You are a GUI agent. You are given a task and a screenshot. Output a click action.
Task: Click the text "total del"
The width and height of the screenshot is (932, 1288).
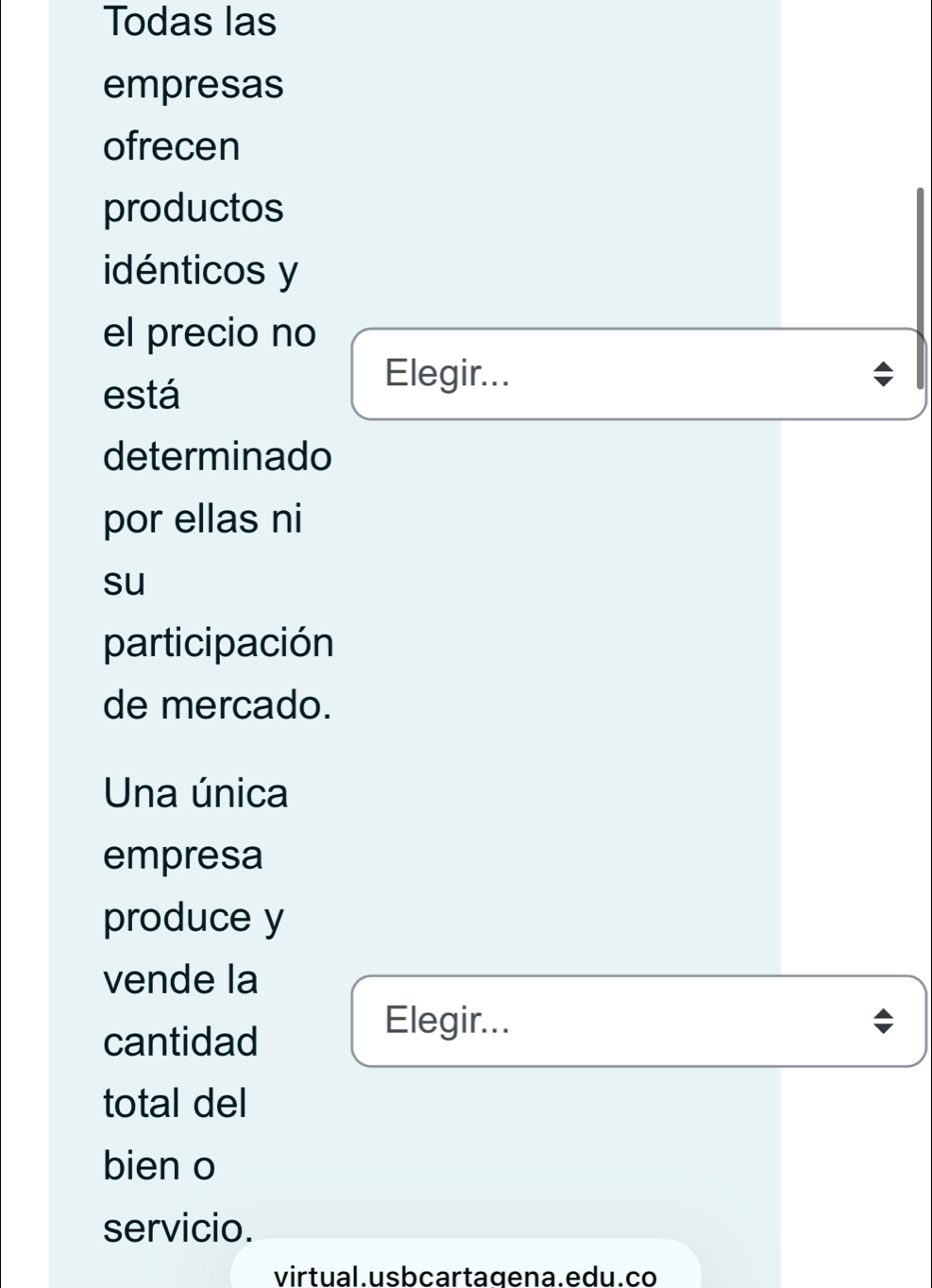tap(175, 1103)
